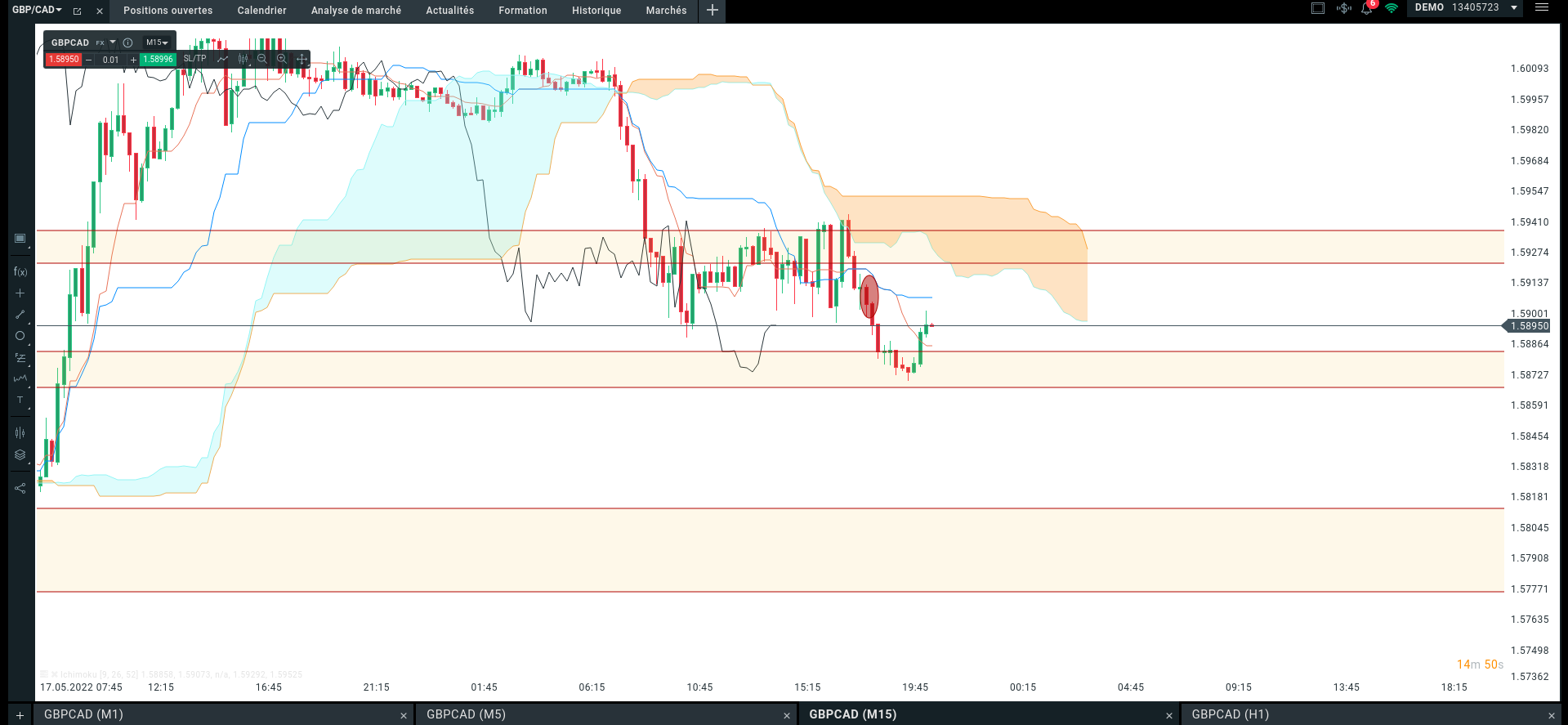1568x725 pixels.
Task: Click the share chart icon
Action: pyautogui.click(x=20, y=488)
